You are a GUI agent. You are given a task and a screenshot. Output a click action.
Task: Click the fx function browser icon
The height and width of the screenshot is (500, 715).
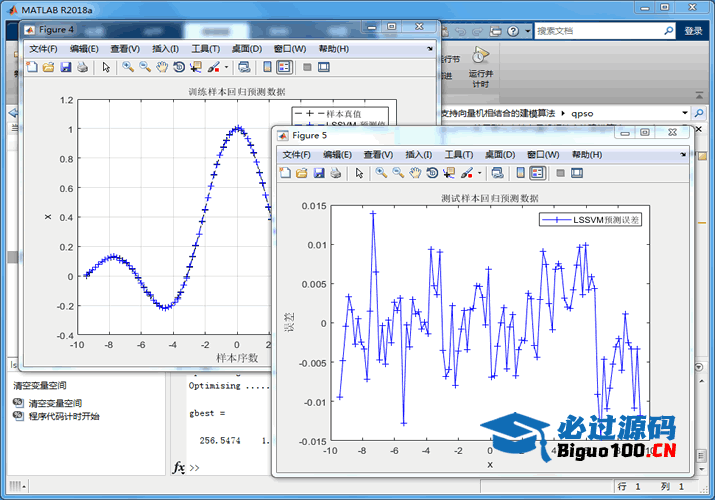179,468
